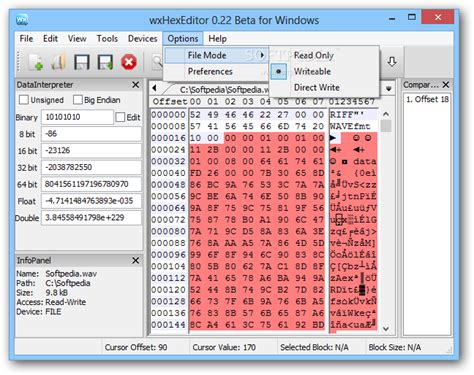Click the Selected Block: N/A status
The image size is (474, 375).
(x=314, y=347)
